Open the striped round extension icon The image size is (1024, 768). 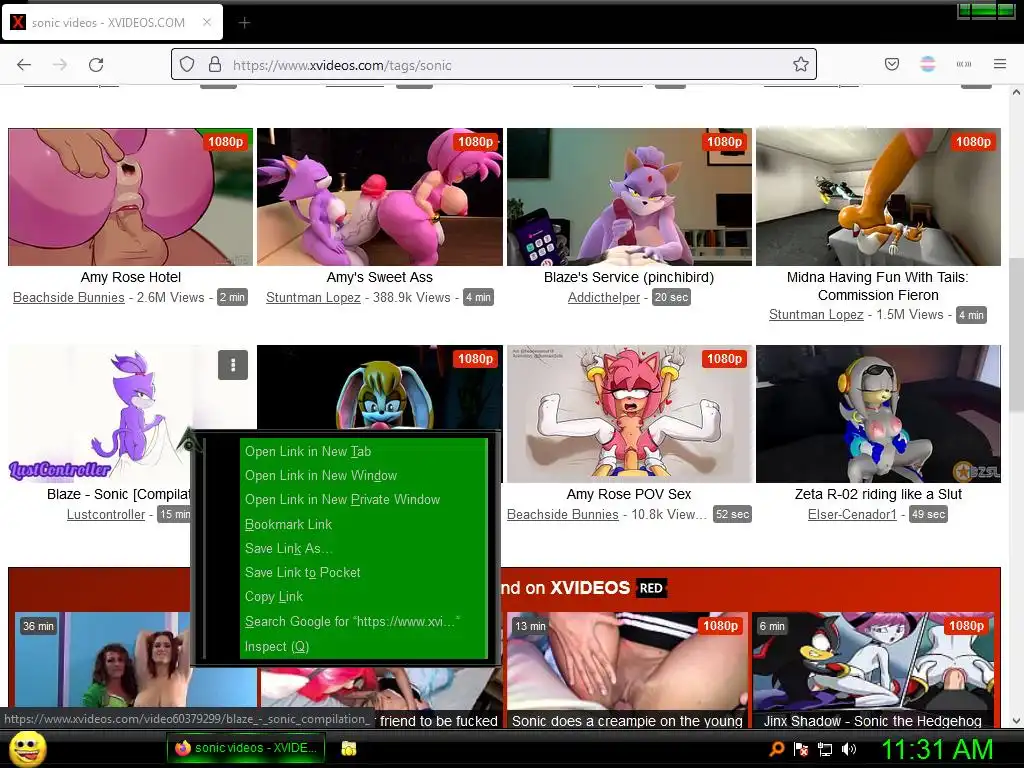(x=927, y=64)
